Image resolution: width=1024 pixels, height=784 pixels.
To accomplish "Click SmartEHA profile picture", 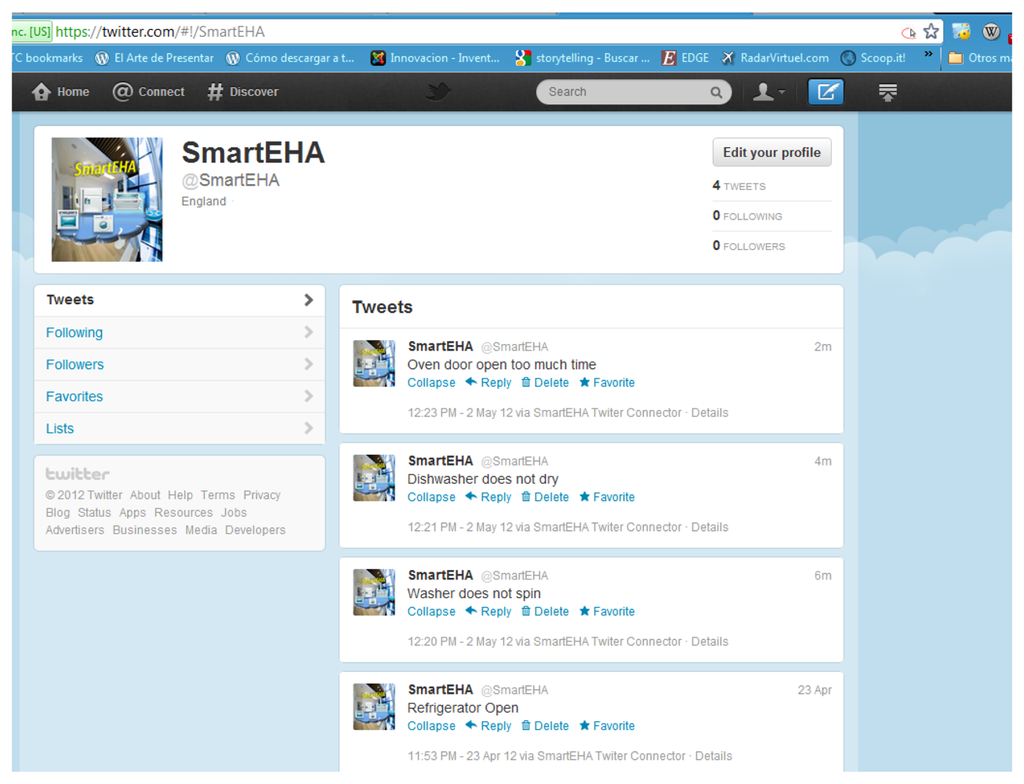I will pos(107,199).
